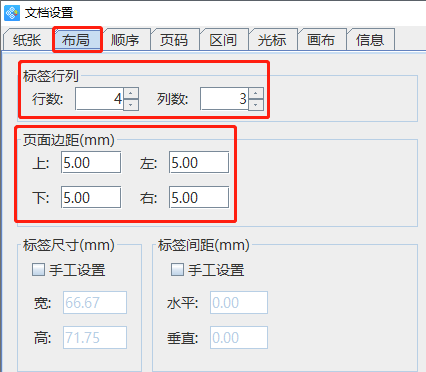Select the 布局 tab

76,40
